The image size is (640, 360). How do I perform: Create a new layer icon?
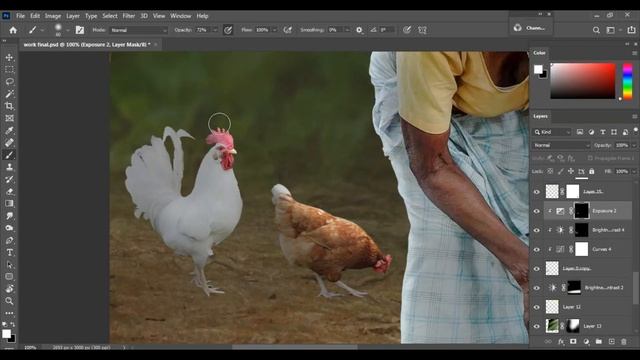611,341
